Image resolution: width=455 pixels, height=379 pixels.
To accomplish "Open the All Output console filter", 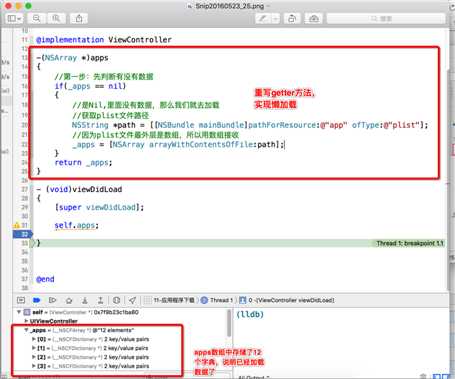I will coord(254,377).
